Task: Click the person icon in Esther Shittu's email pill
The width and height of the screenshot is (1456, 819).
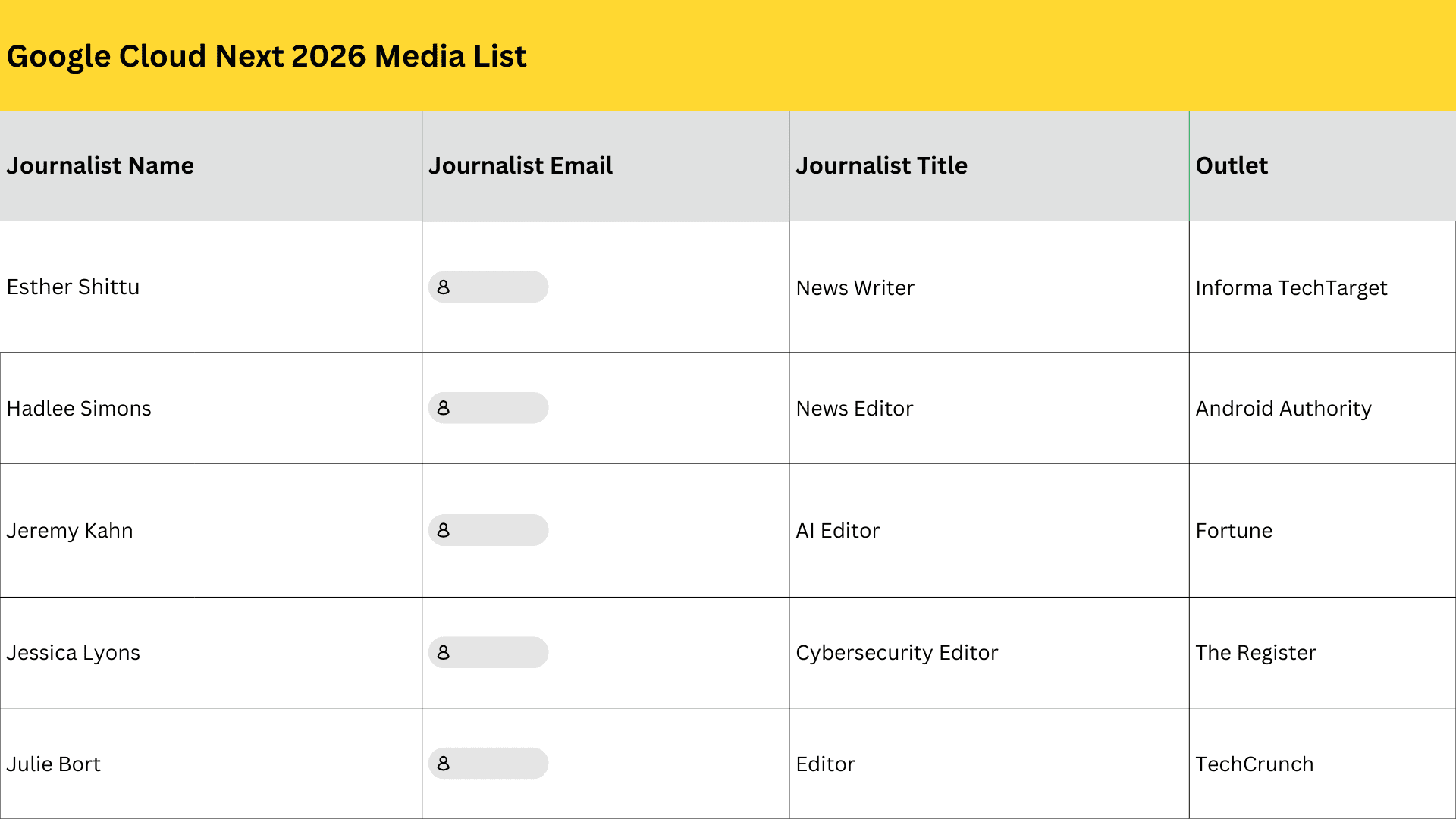Action: (x=444, y=287)
